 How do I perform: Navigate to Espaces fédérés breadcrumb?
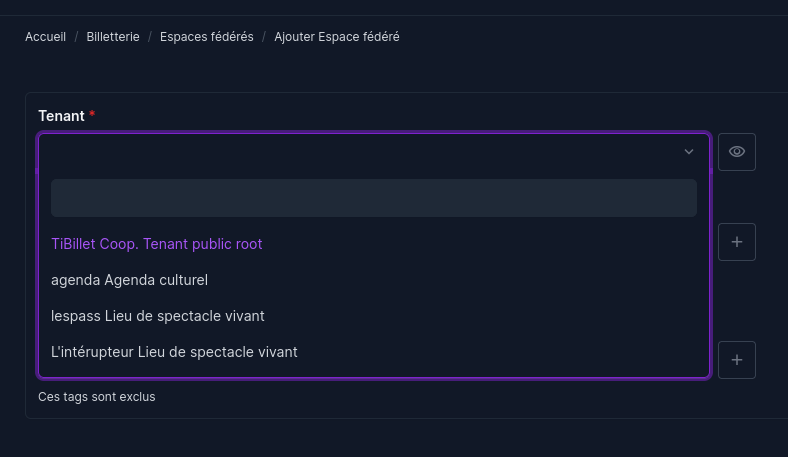[x=207, y=37]
